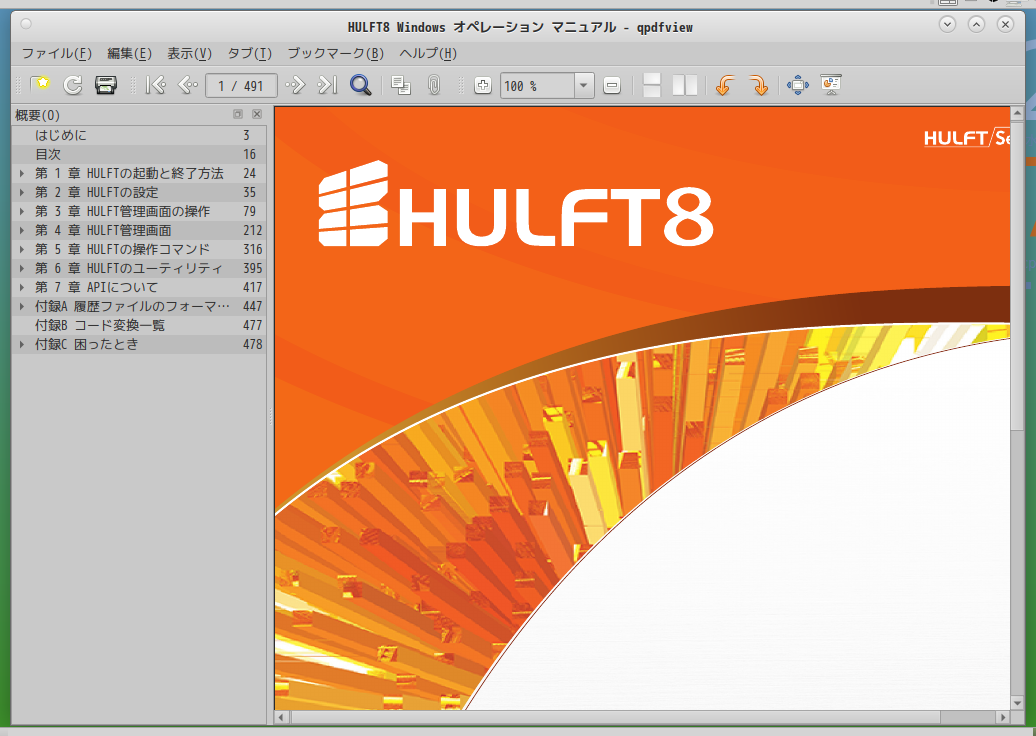Click the Refresh document icon

click(73, 85)
